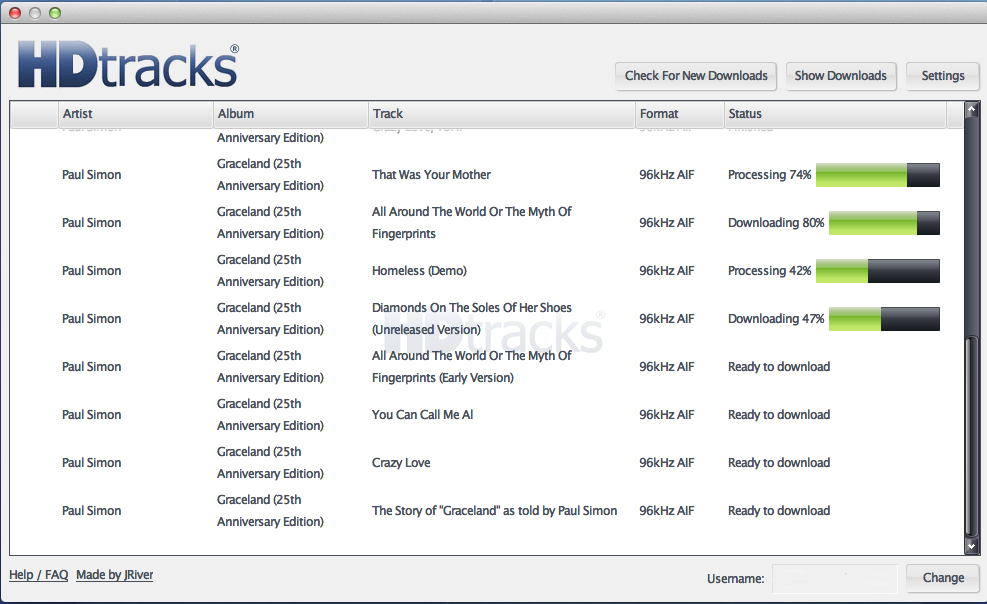Click Show Downloads

[840, 76]
